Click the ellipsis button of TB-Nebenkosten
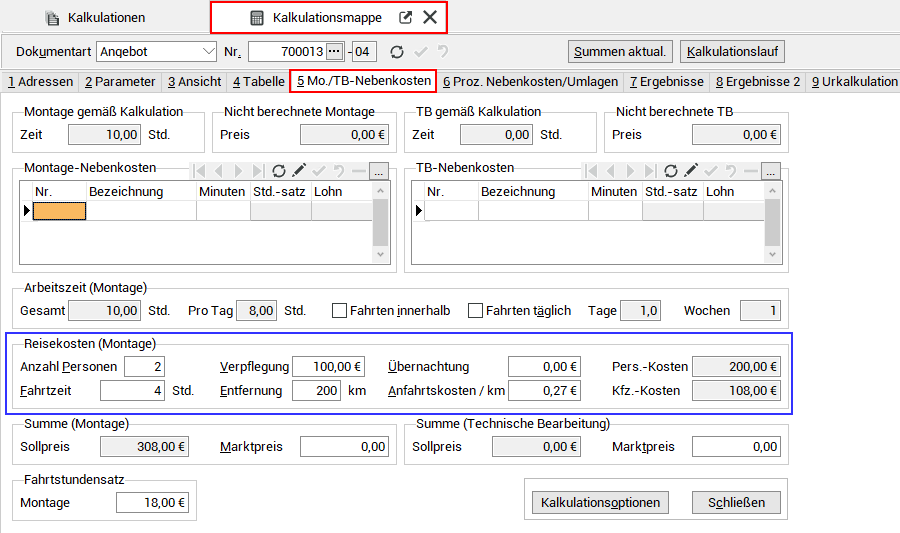The image size is (900, 533). click(x=769, y=171)
